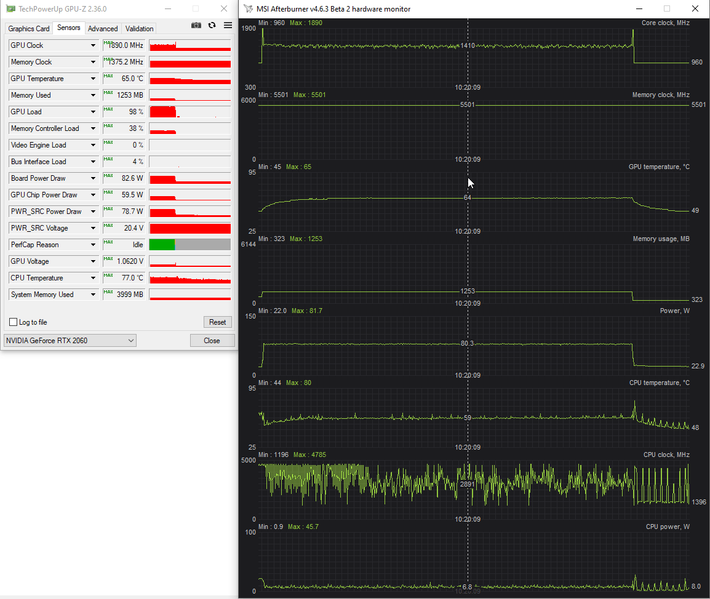710x599 pixels.
Task: Click the MAX indicator beside GPU Temperature
Action: click(x=108, y=76)
